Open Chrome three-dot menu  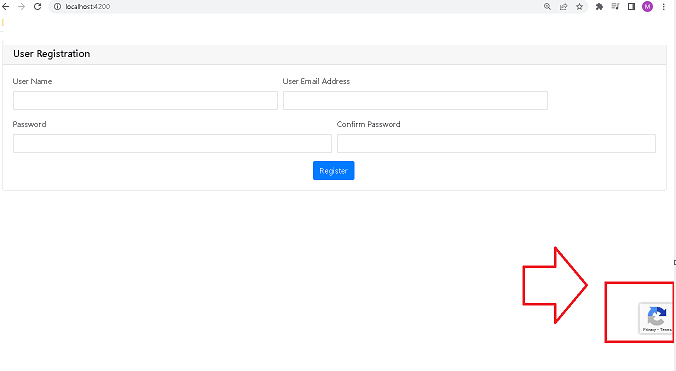(x=663, y=6)
